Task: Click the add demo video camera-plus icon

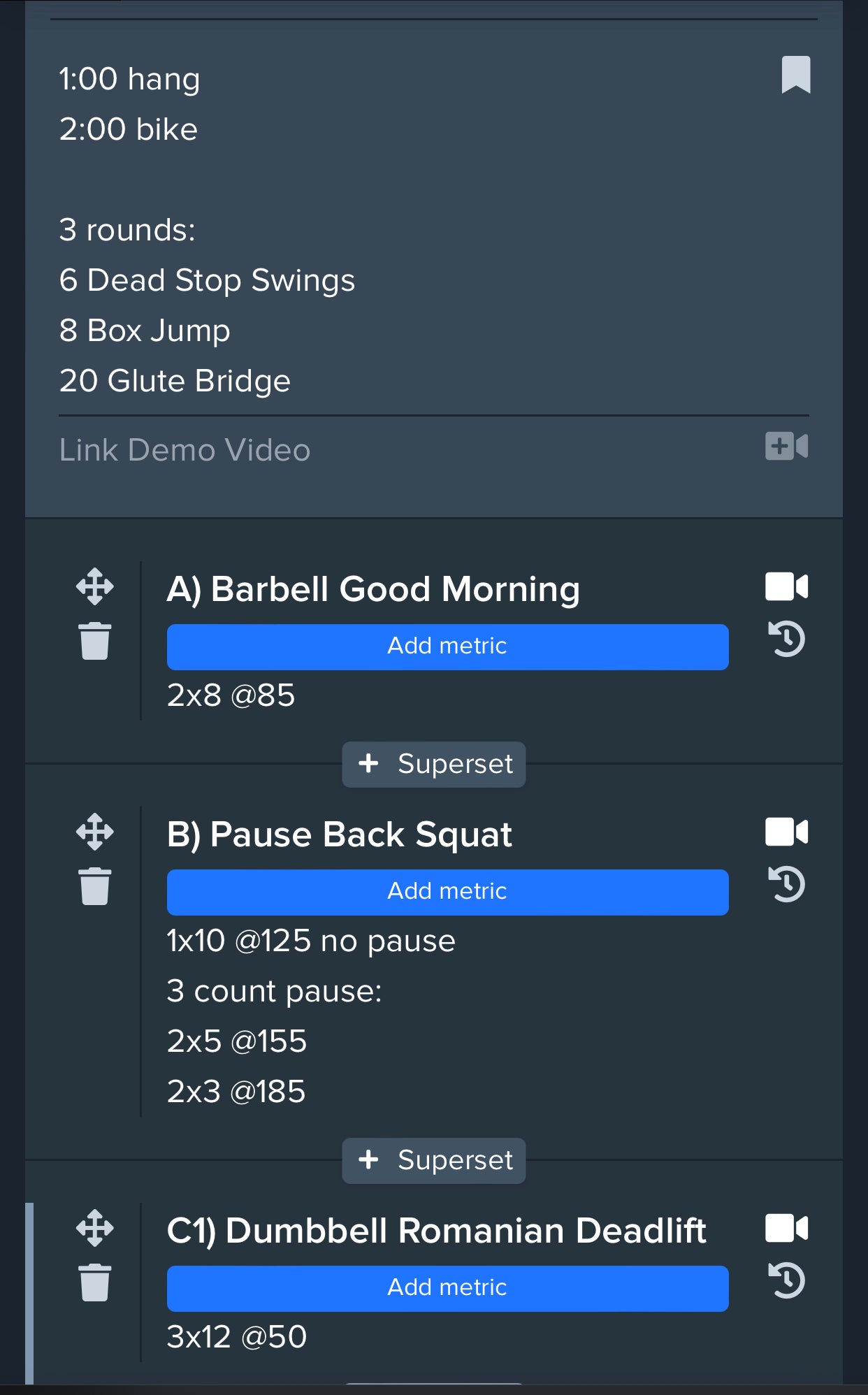Action: [786, 446]
